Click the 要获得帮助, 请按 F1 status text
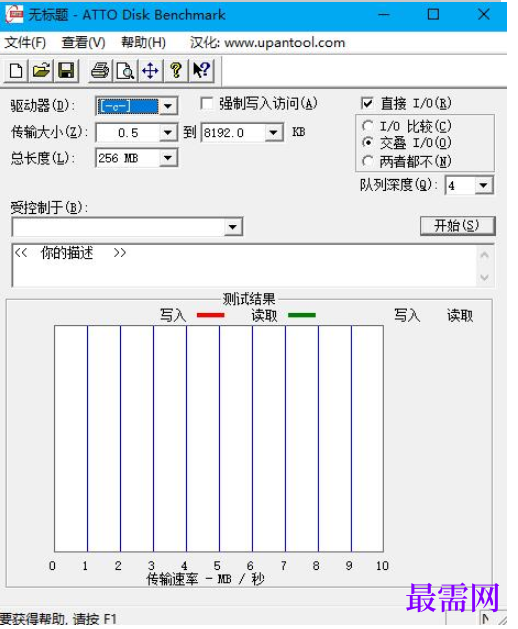Viewport: 518px width, 629px height. [59, 619]
